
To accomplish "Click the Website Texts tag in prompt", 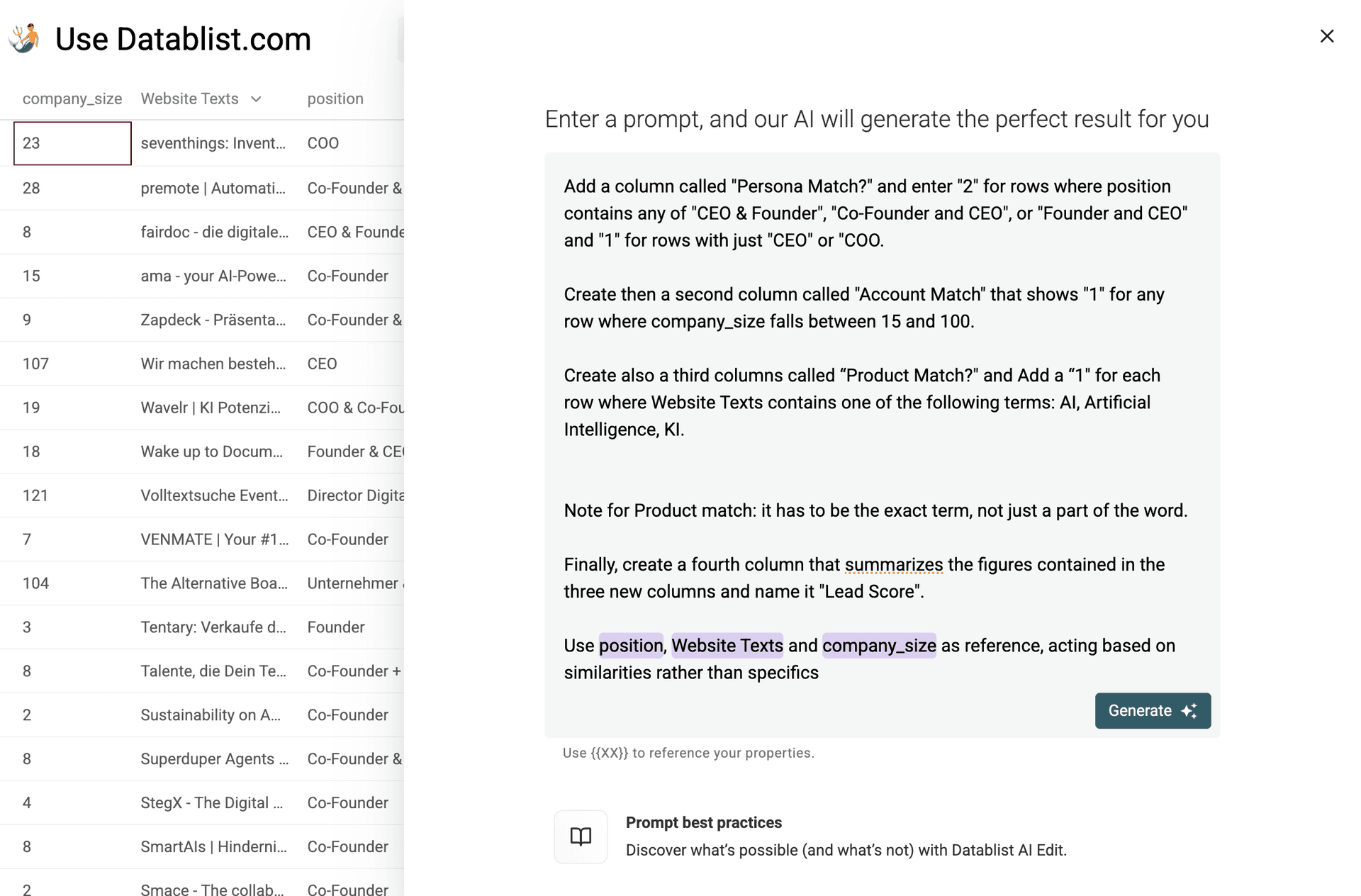I will 727,646.
